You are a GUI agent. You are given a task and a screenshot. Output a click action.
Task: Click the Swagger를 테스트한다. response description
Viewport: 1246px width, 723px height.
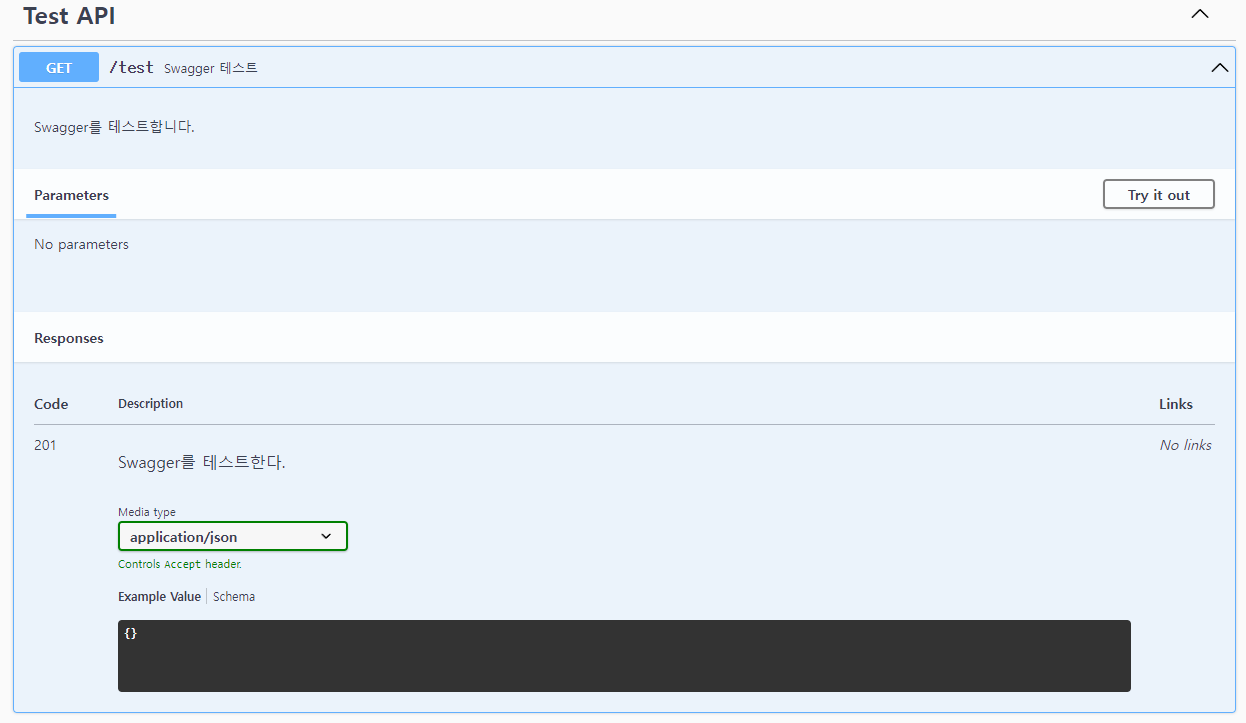click(x=201, y=462)
